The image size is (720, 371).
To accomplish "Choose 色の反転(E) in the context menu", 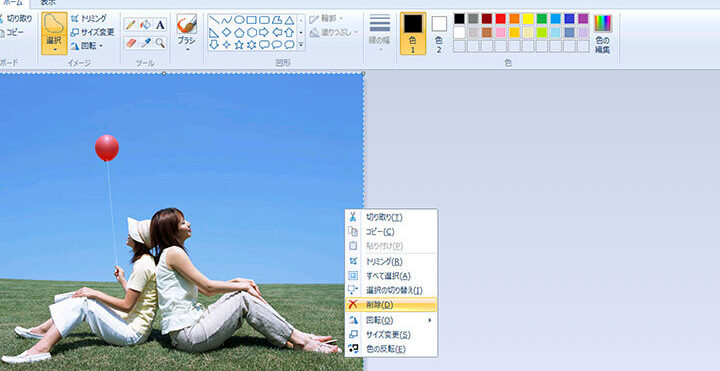I will tap(391, 349).
